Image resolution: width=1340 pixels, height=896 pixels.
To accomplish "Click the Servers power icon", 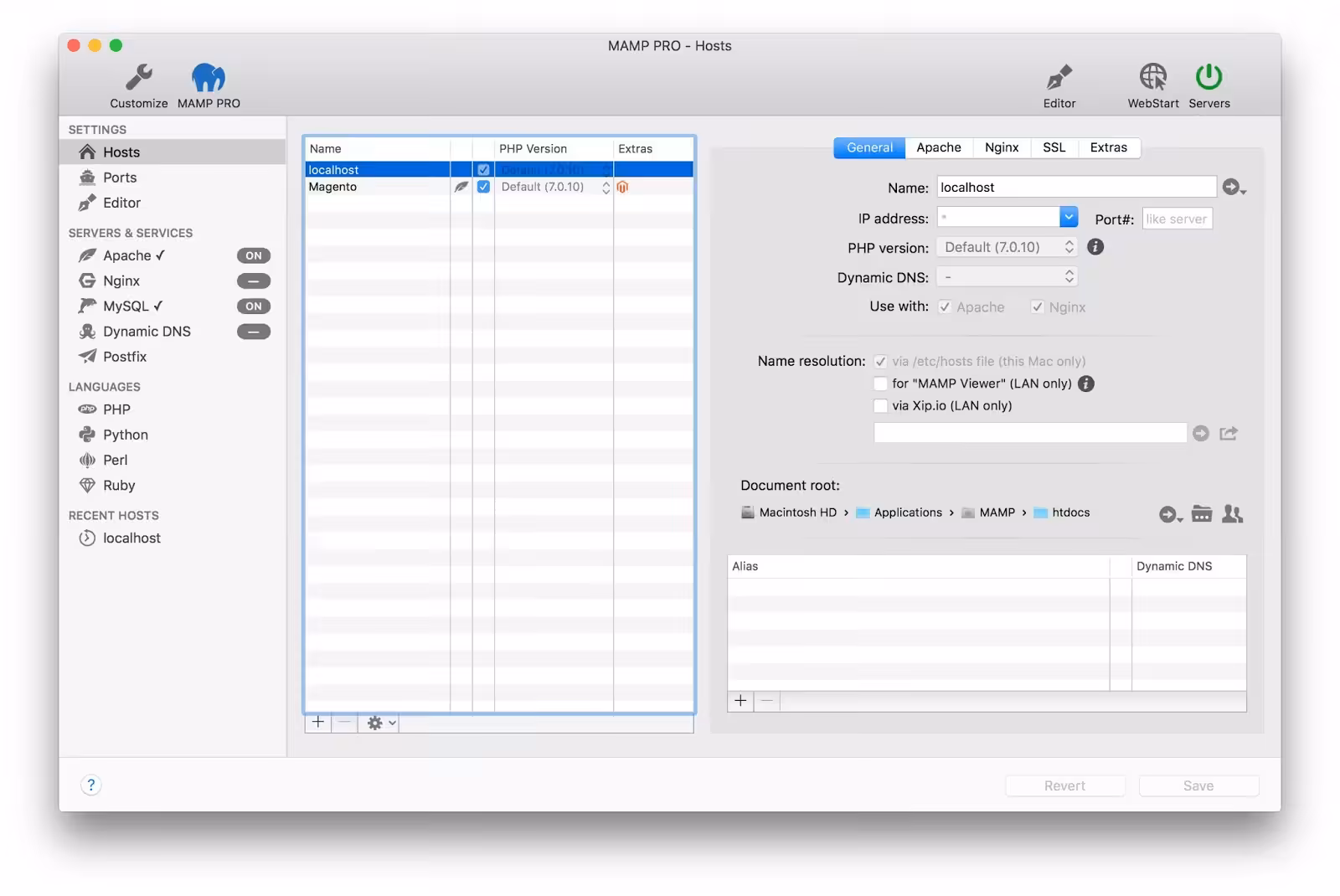I will point(1209,77).
